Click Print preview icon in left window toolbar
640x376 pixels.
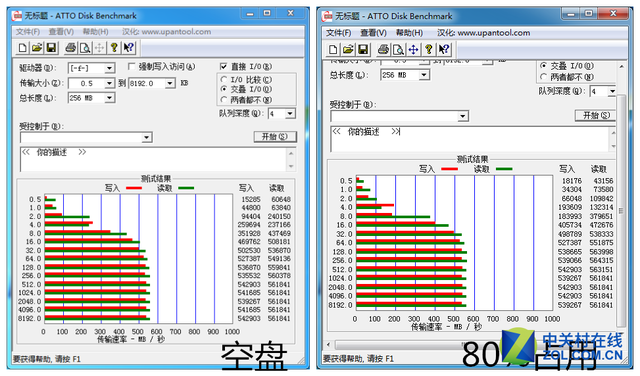point(85,48)
